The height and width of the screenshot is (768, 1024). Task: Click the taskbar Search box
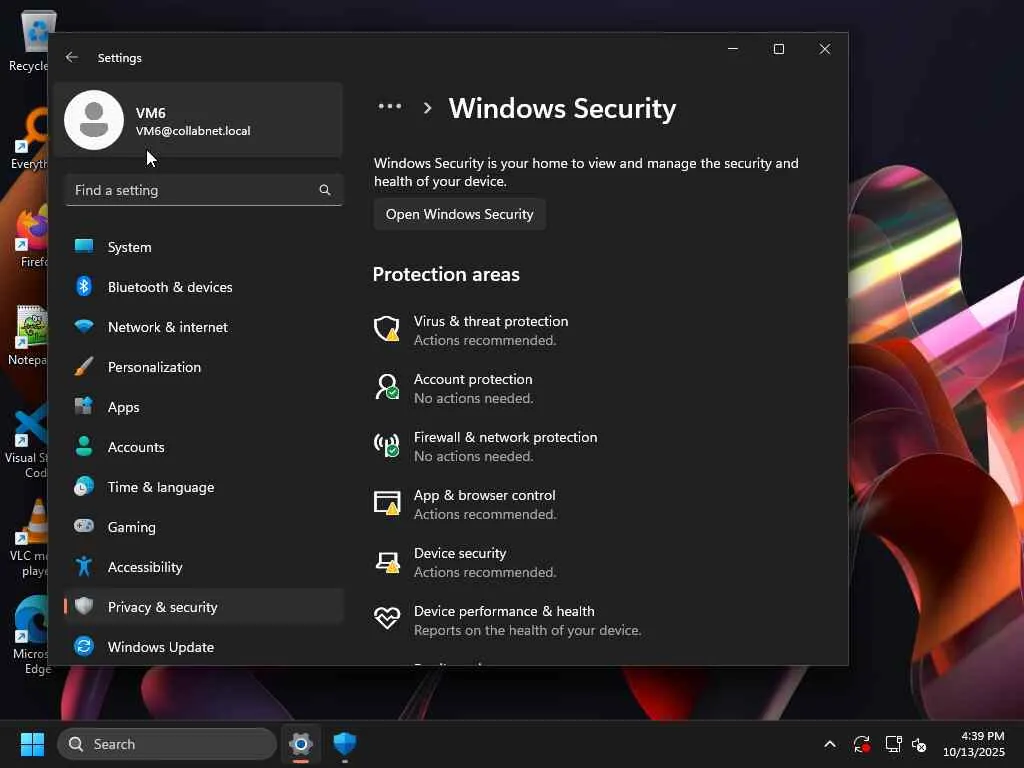(167, 744)
